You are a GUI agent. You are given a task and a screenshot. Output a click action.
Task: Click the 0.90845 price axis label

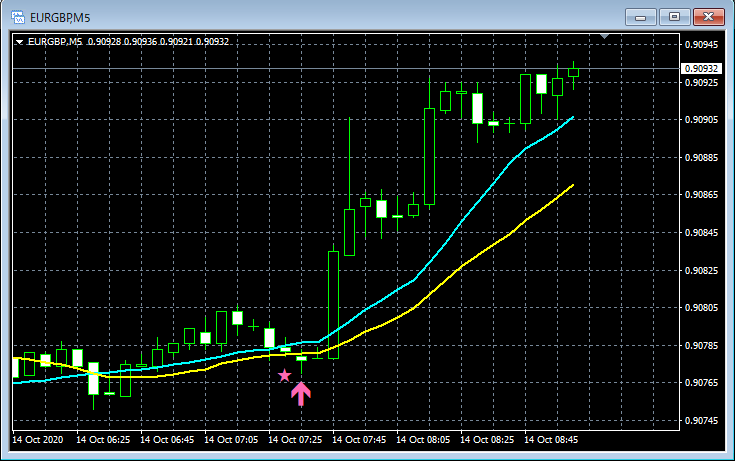[x=701, y=233]
